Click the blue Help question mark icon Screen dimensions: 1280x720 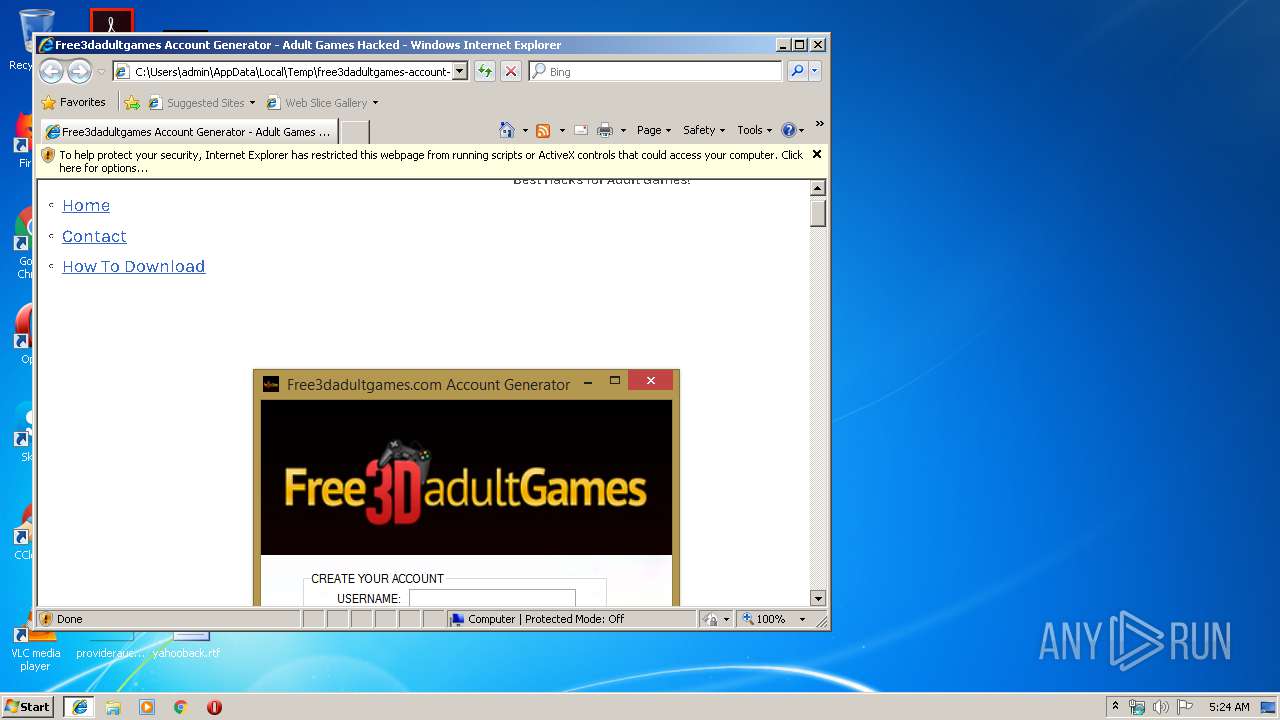coord(788,130)
